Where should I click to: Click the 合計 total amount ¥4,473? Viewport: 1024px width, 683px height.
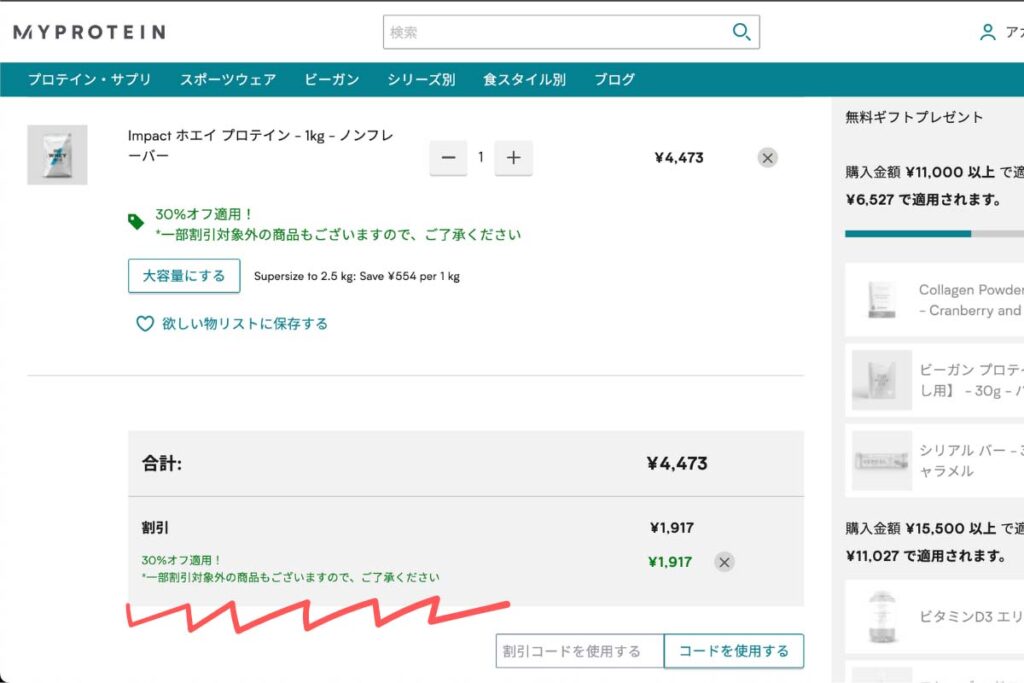tap(677, 464)
